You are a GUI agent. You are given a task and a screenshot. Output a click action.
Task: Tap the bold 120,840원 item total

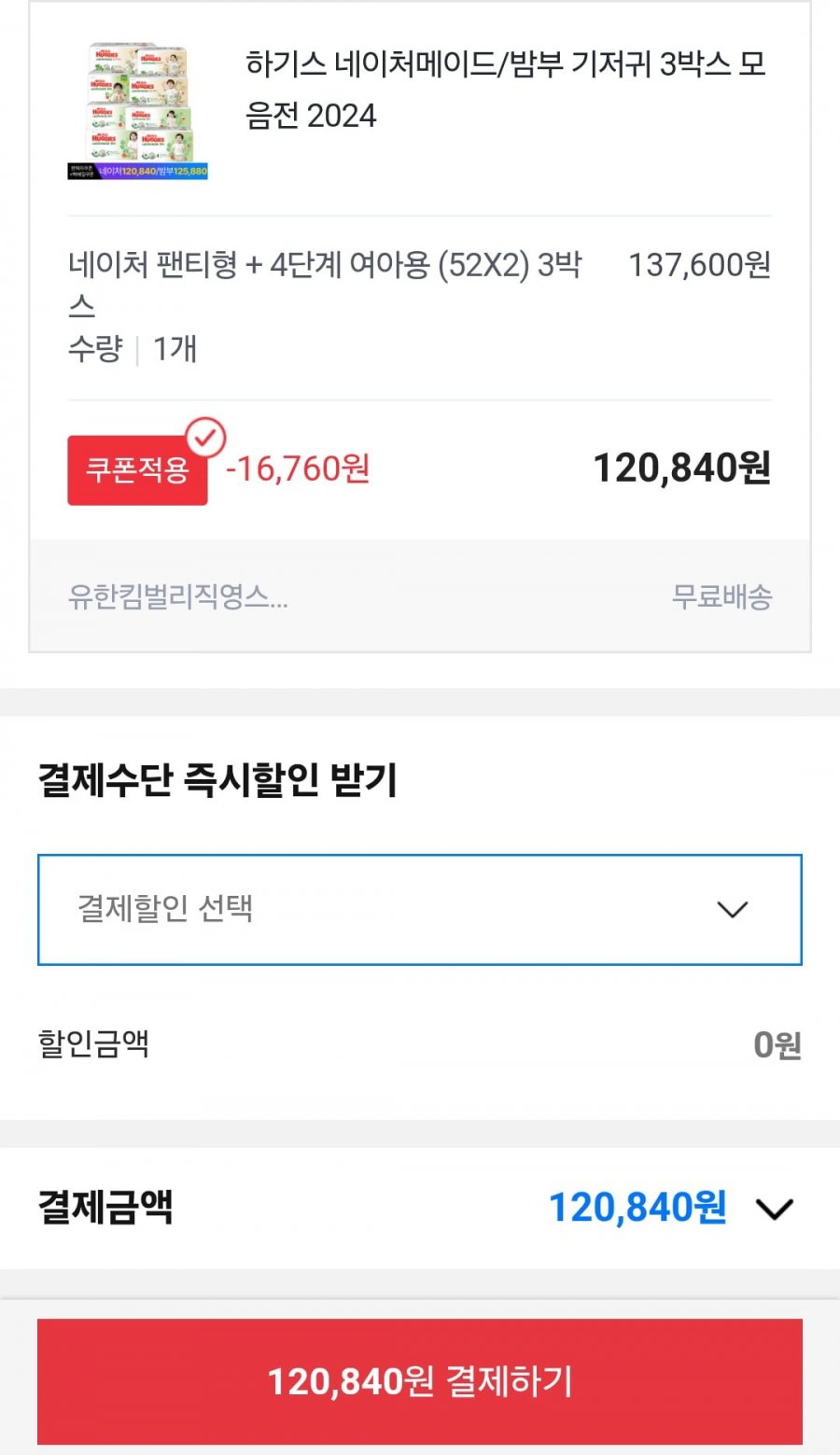pos(681,468)
